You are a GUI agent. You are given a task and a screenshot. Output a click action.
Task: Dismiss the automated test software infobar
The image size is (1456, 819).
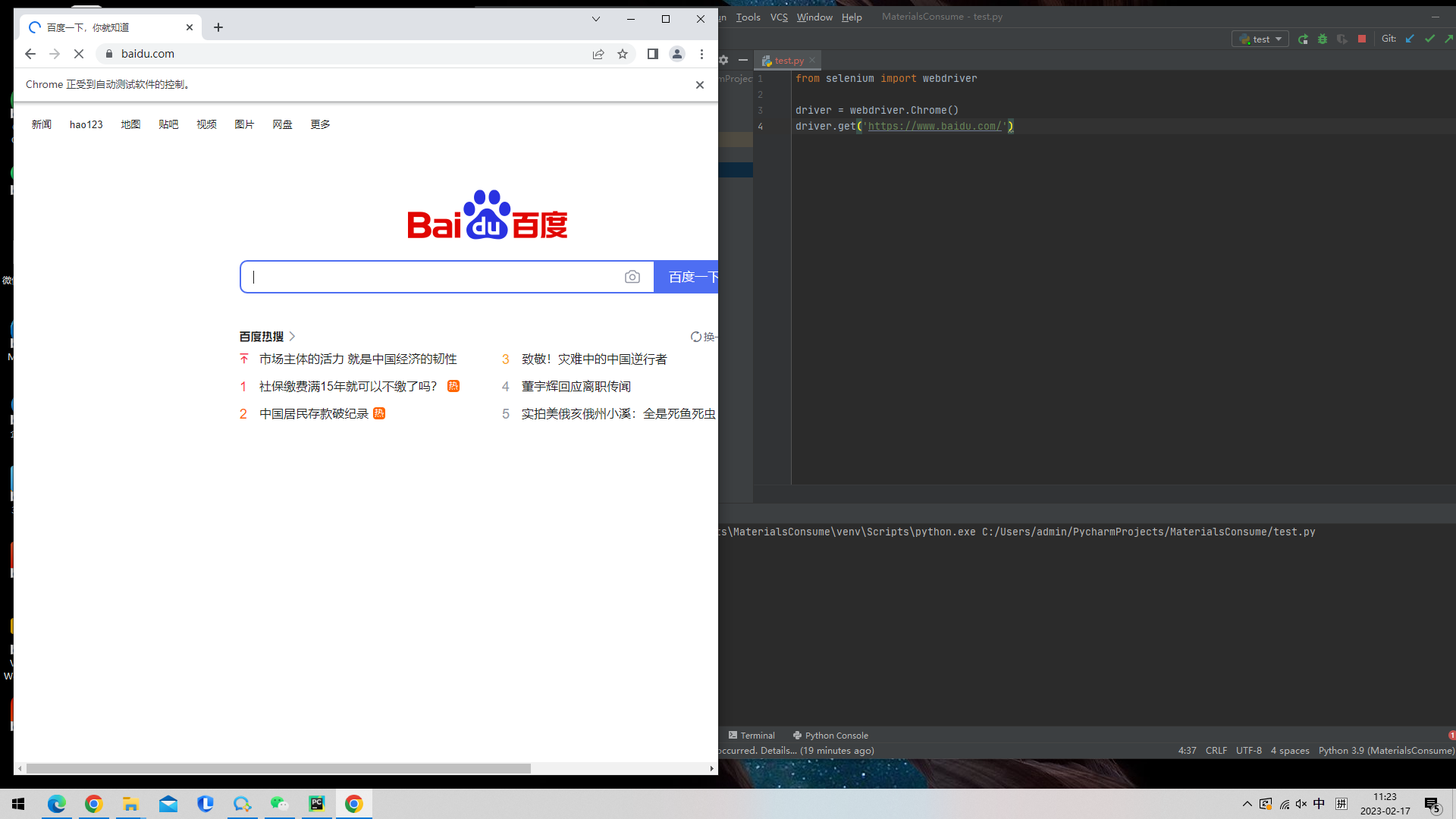point(700,85)
